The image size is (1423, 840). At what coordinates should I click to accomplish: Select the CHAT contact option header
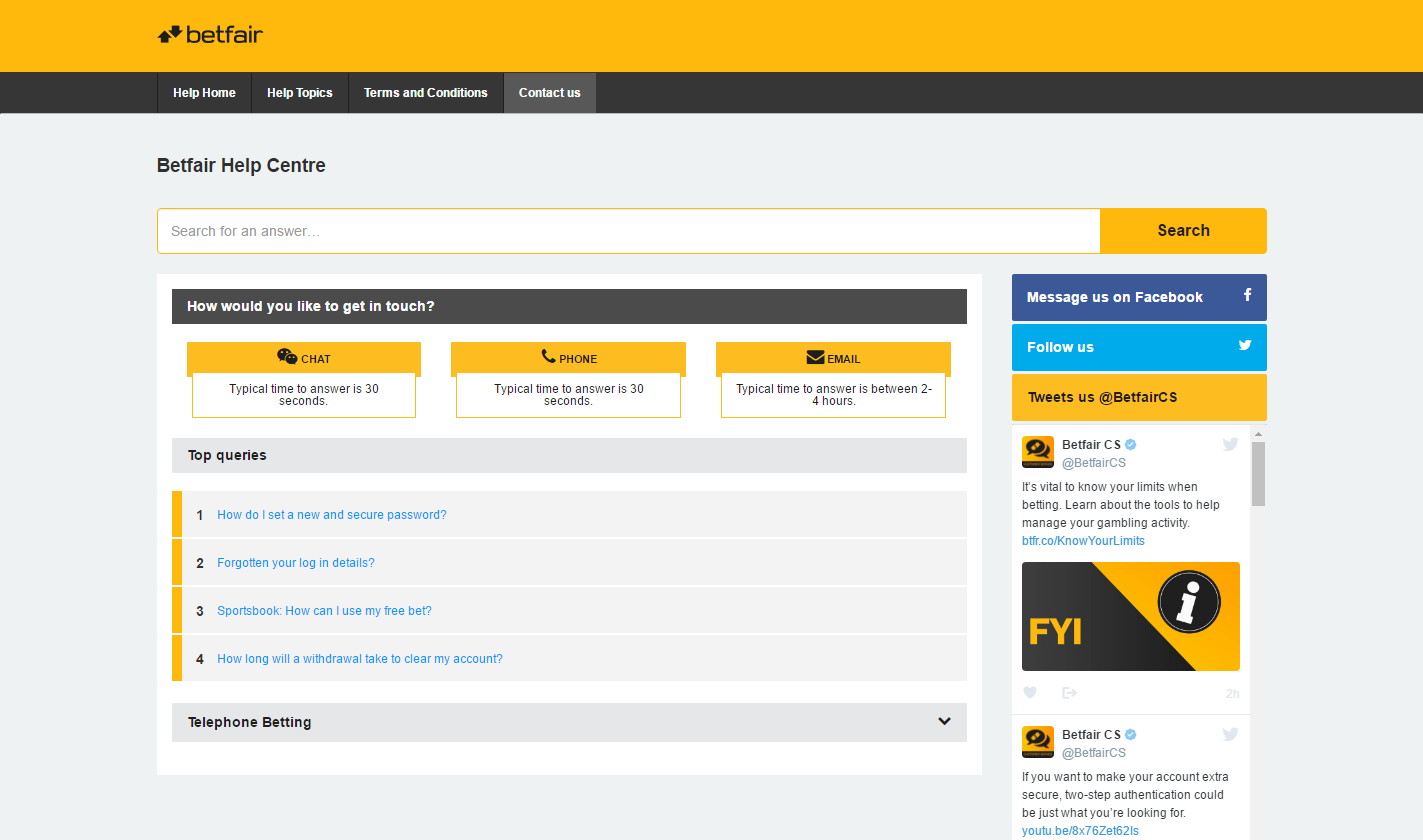pos(304,358)
